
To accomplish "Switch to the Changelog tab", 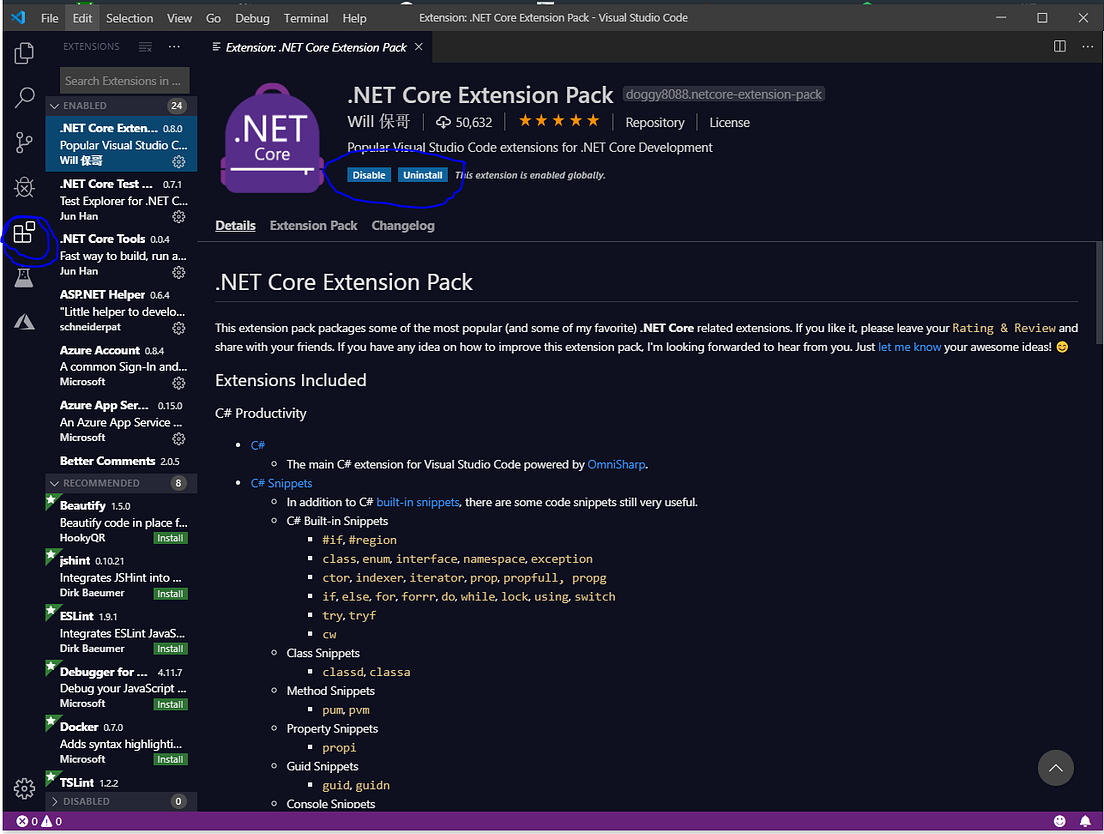I will tap(402, 225).
